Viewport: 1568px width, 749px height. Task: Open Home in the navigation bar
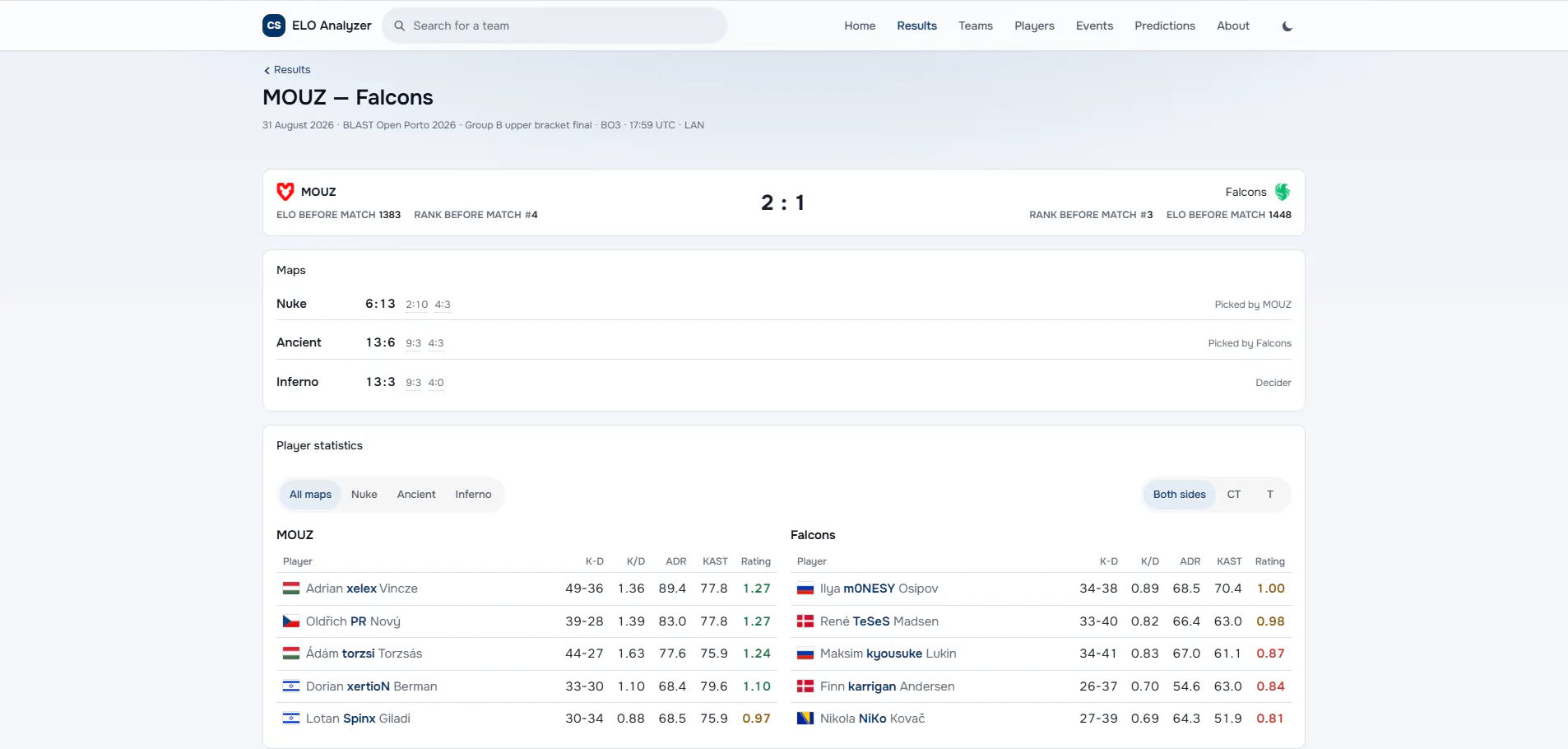coord(860,26)
